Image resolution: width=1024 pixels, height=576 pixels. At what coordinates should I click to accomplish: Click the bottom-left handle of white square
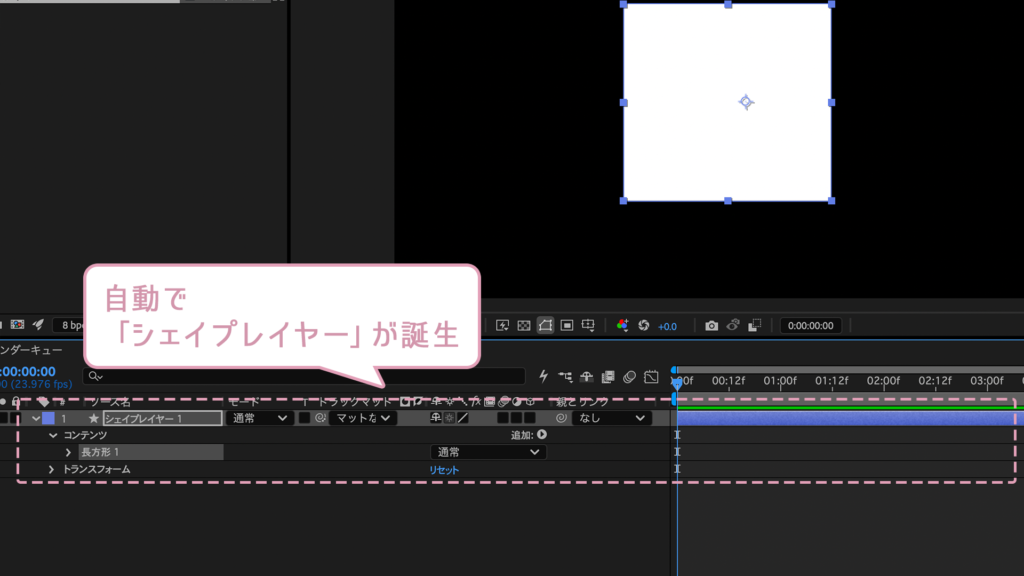[623, 201]
